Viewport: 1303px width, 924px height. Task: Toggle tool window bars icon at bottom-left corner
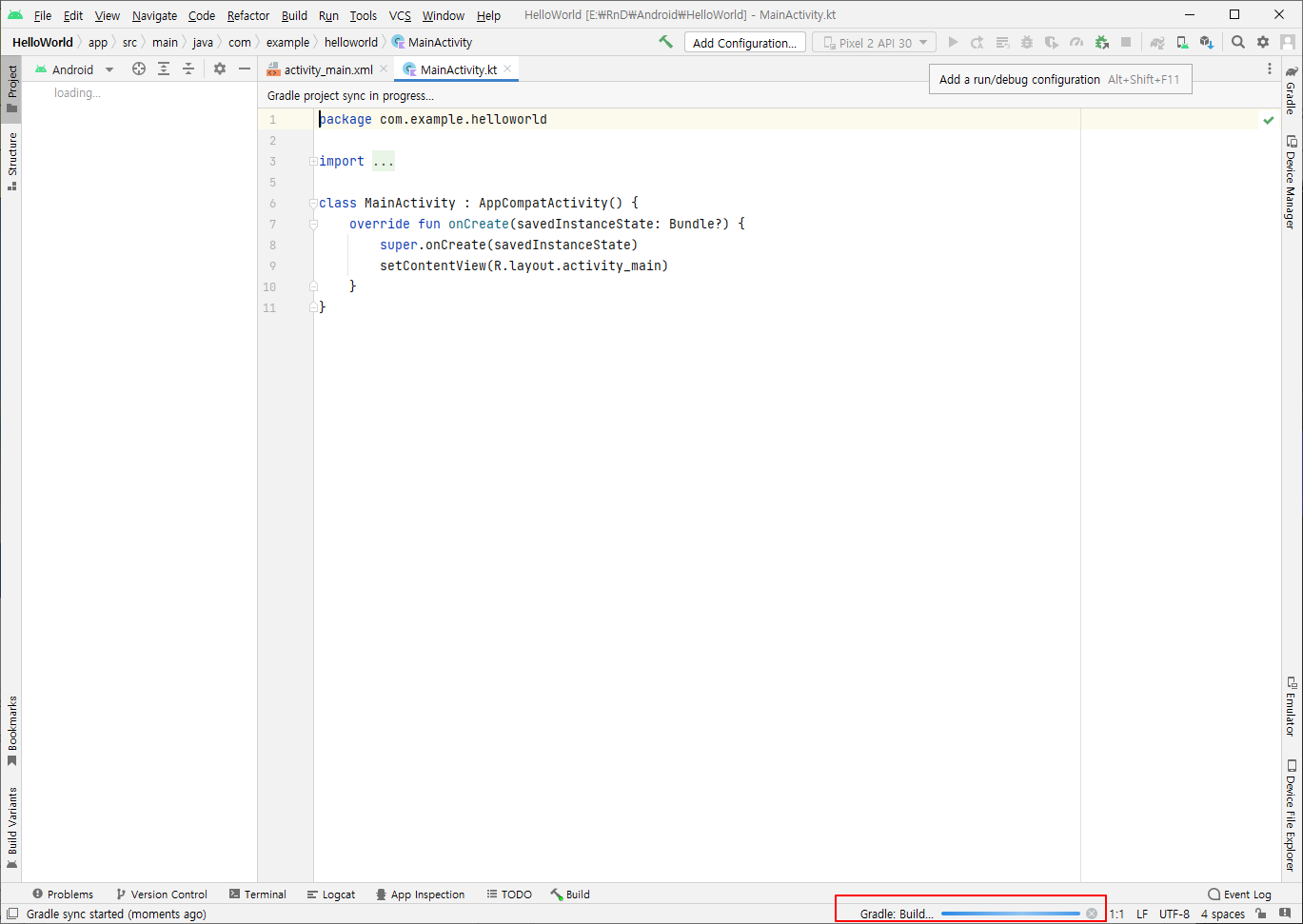[12, 914]
